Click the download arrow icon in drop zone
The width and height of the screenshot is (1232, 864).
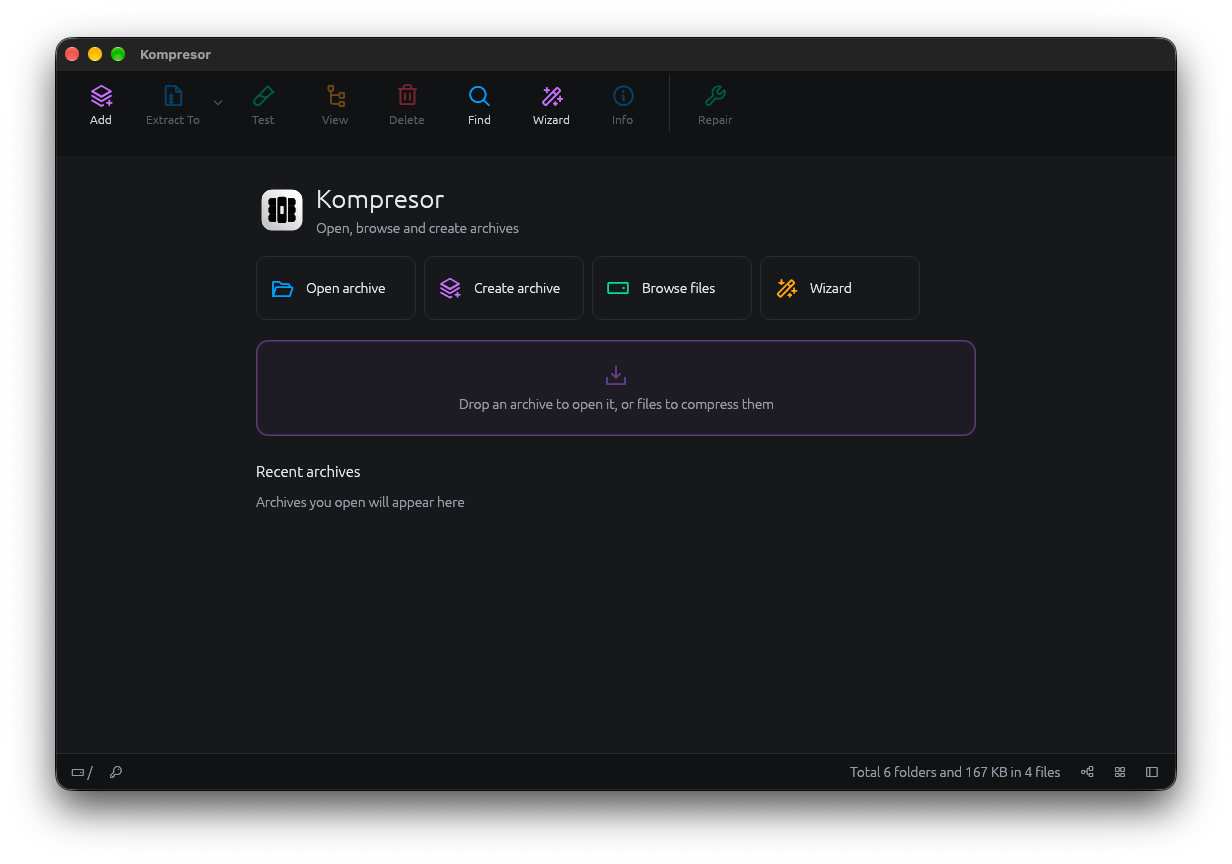point(616,375)
